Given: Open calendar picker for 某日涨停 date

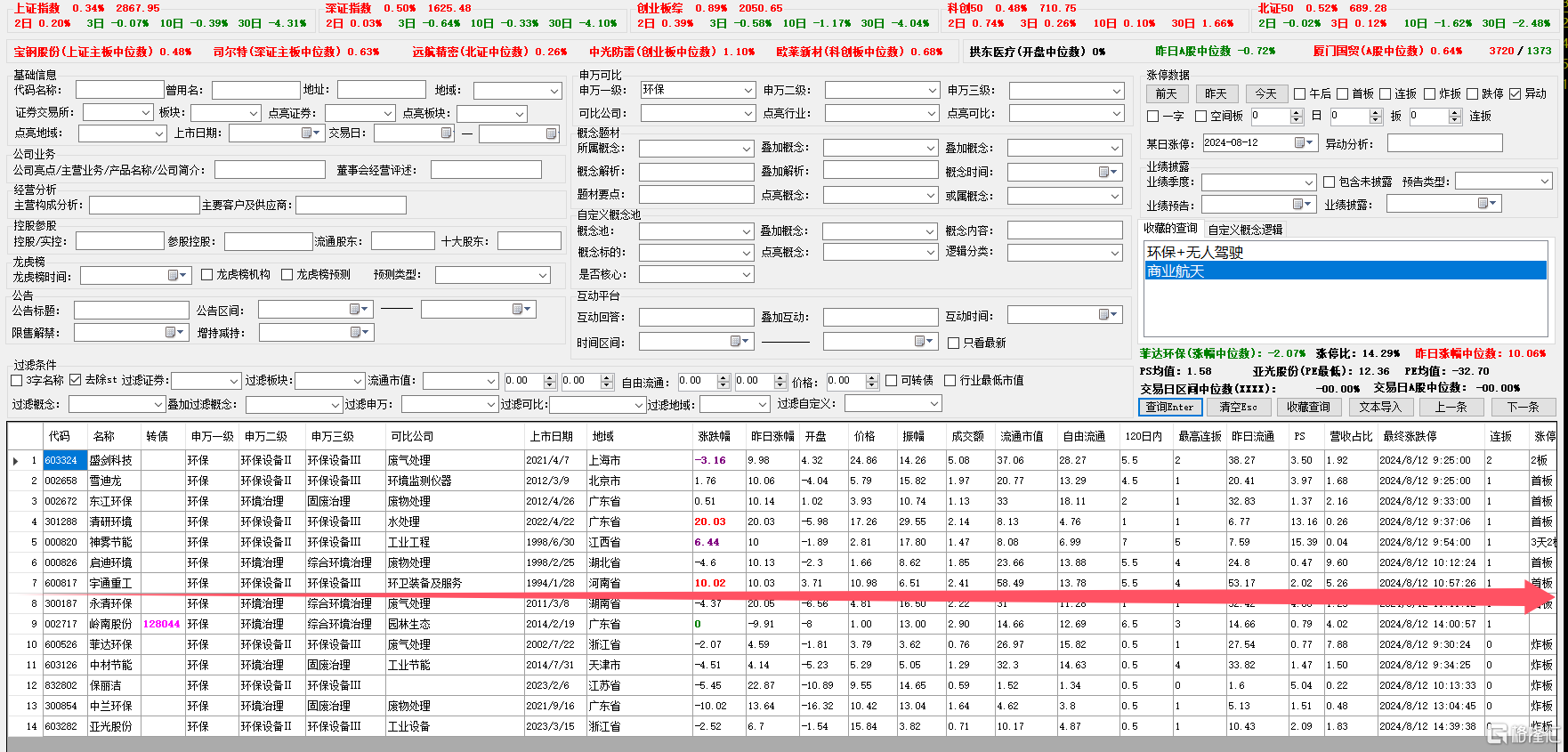Looking at the screenshot, I should click(1304, 142).
